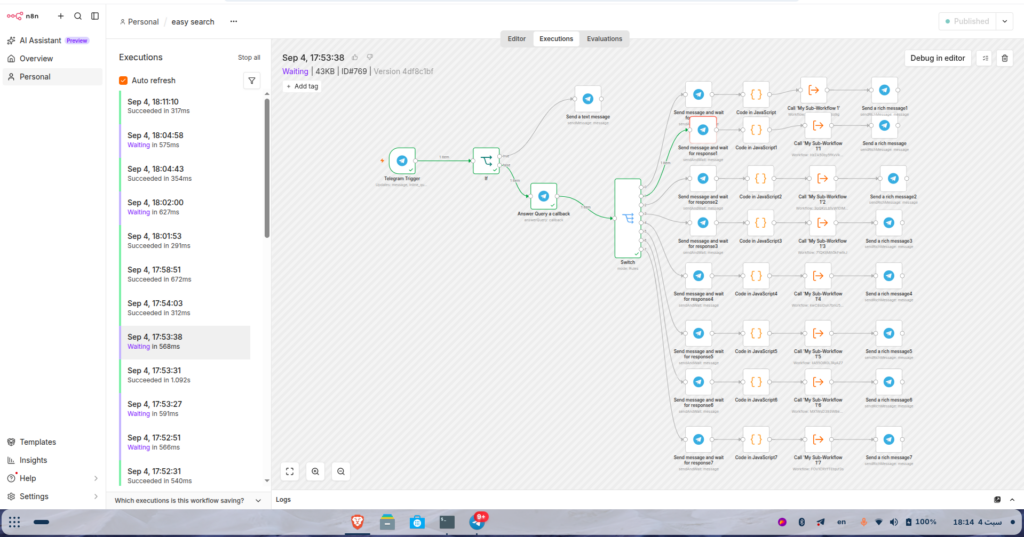This screenshot has width=1024, height=537.
Task: Mark execution with thumbs up icon
Action: (355, 57)
